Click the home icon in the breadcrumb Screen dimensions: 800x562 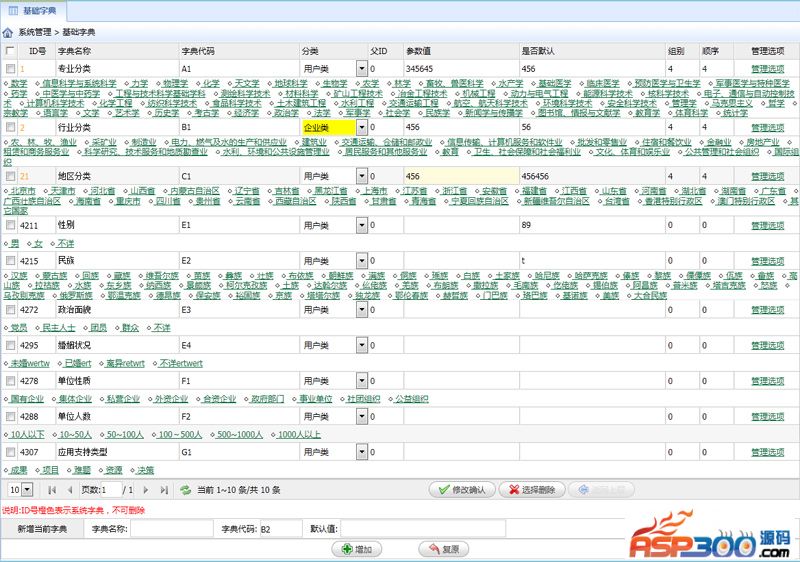click(x=8, y=33)
